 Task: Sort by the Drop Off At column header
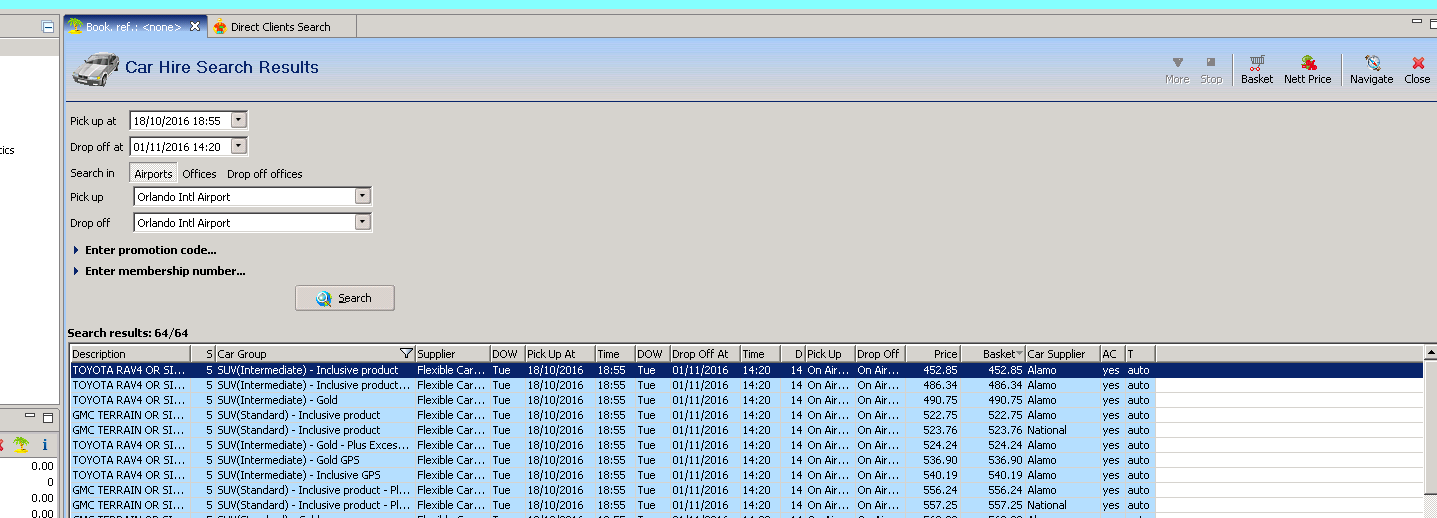(x=704, y=354)
